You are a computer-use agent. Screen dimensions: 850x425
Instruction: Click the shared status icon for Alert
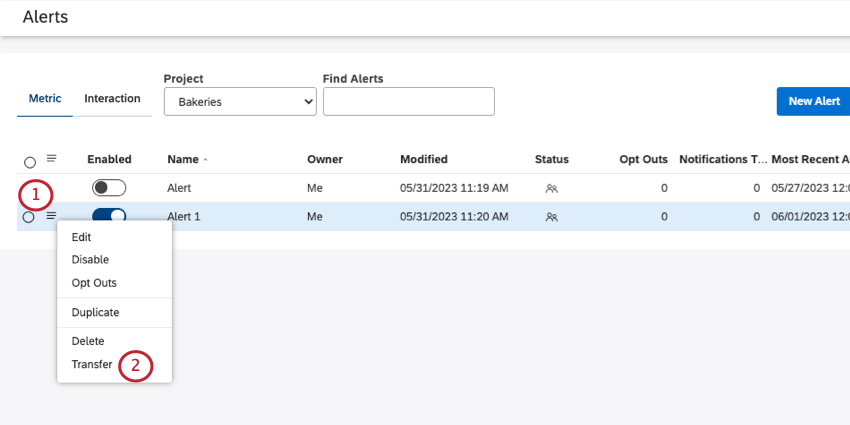551,188
